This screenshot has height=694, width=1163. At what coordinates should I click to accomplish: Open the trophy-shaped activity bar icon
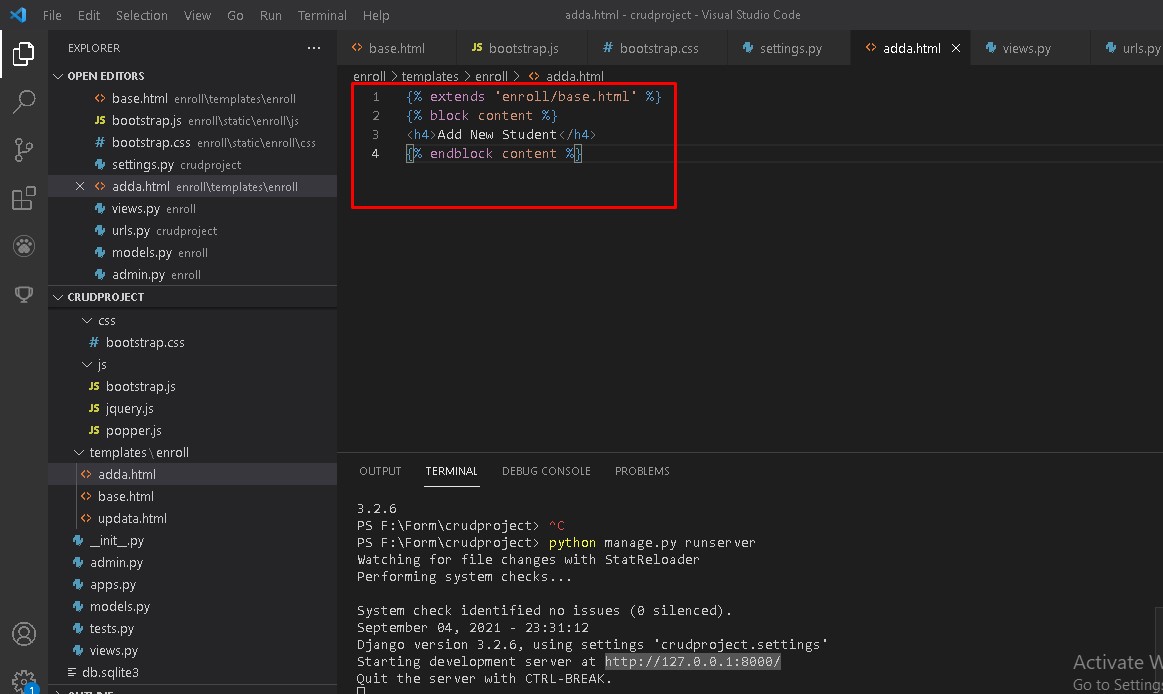24,294
